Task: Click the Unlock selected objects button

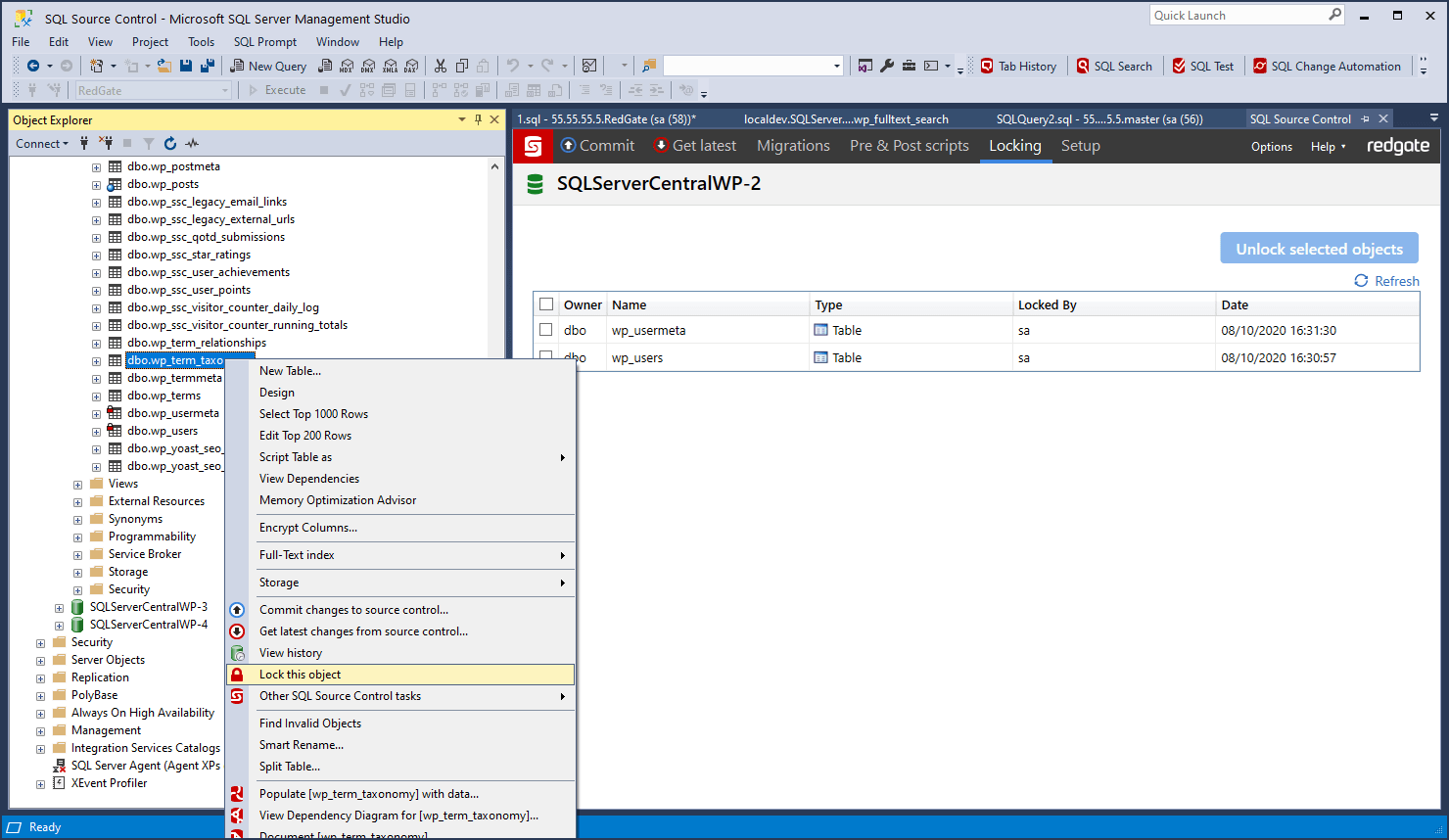Action: pos(1319,249)
